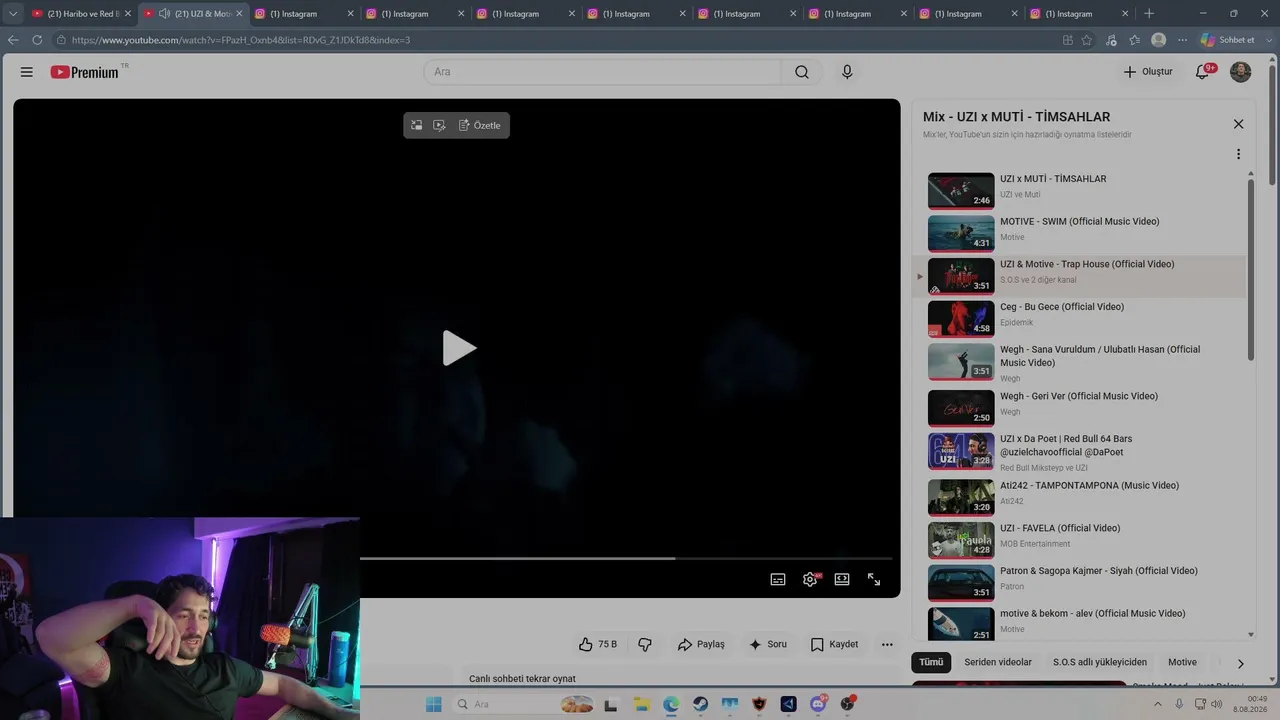Open File Explorer from the taskbar
This screenshot has height=720, width=1280.
[640, 704]
